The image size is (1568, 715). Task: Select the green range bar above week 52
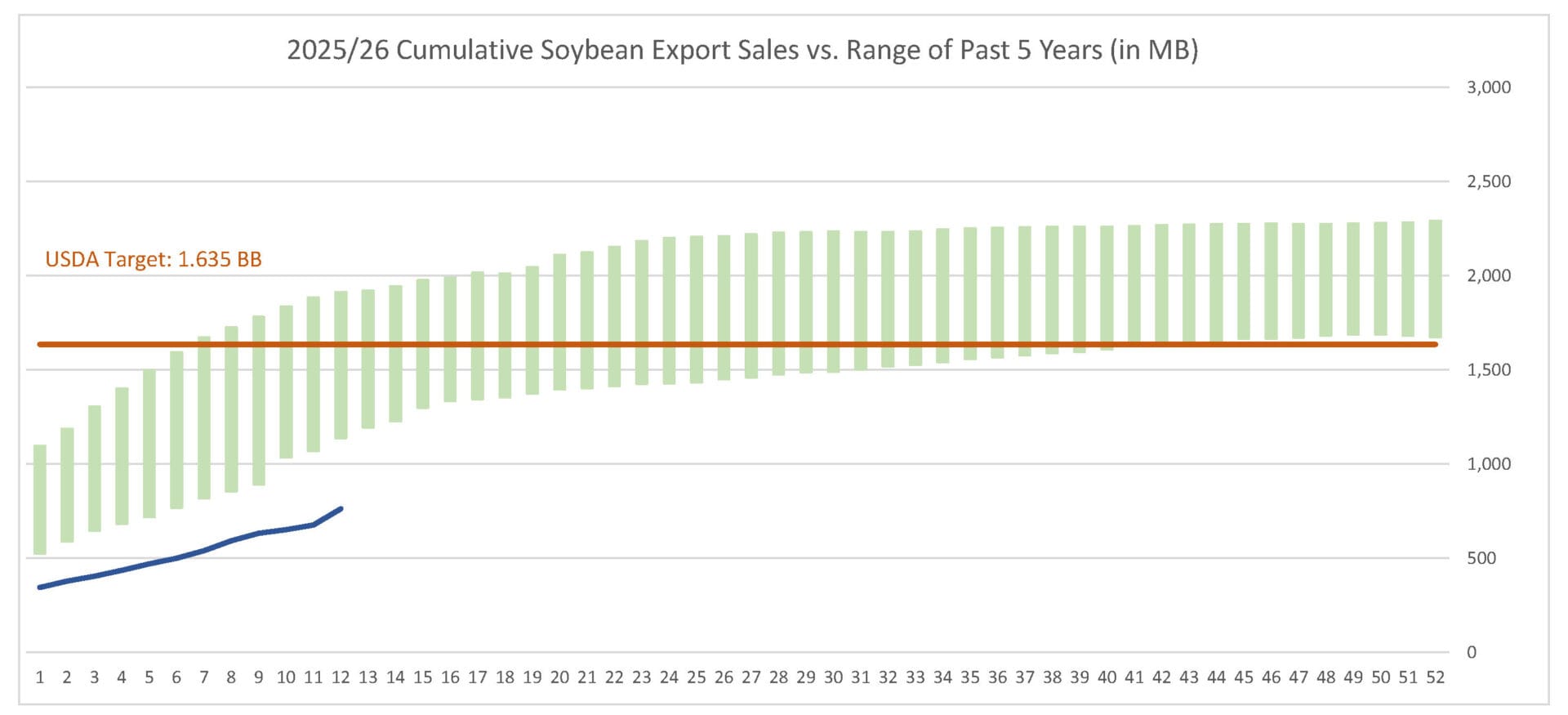coord(1435,278)
